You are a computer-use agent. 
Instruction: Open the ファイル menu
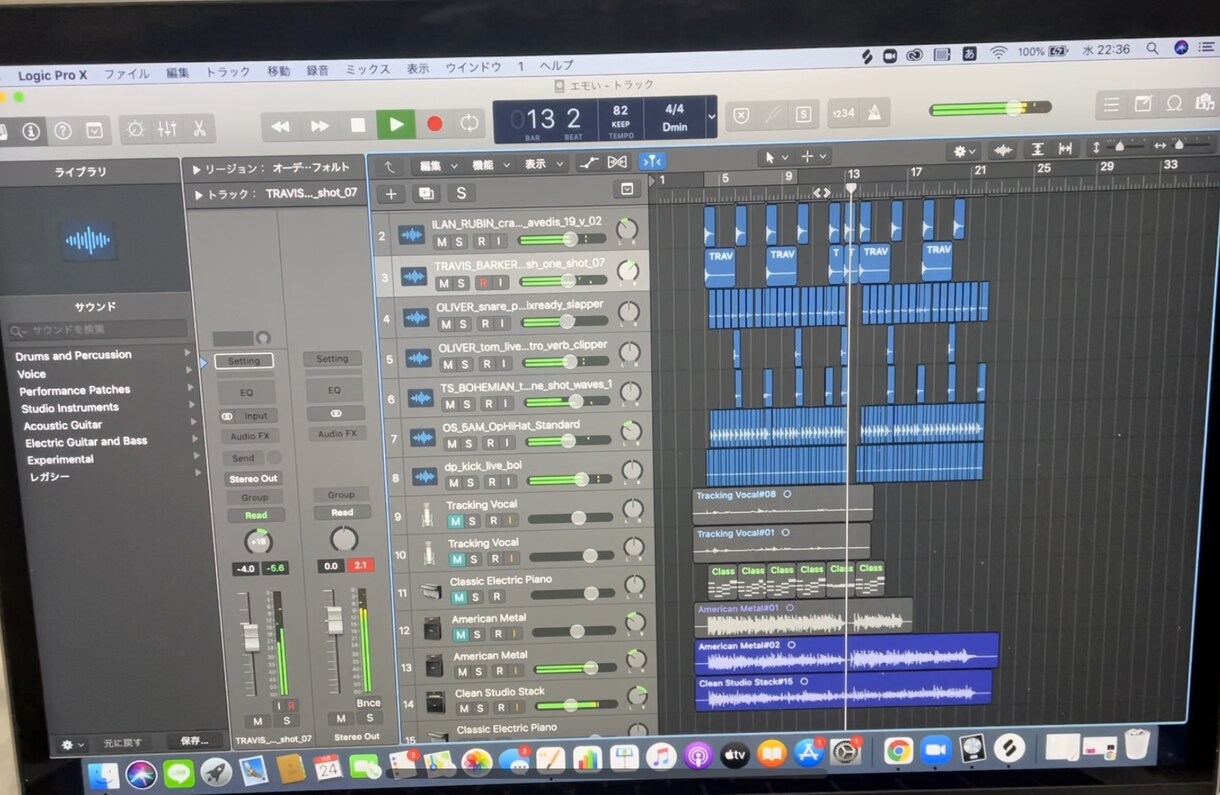tap(127, 73)
